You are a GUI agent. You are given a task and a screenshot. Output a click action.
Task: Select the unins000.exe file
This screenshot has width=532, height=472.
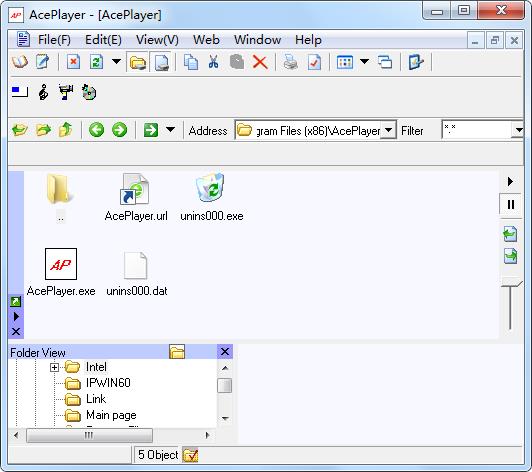pos(212,197)
